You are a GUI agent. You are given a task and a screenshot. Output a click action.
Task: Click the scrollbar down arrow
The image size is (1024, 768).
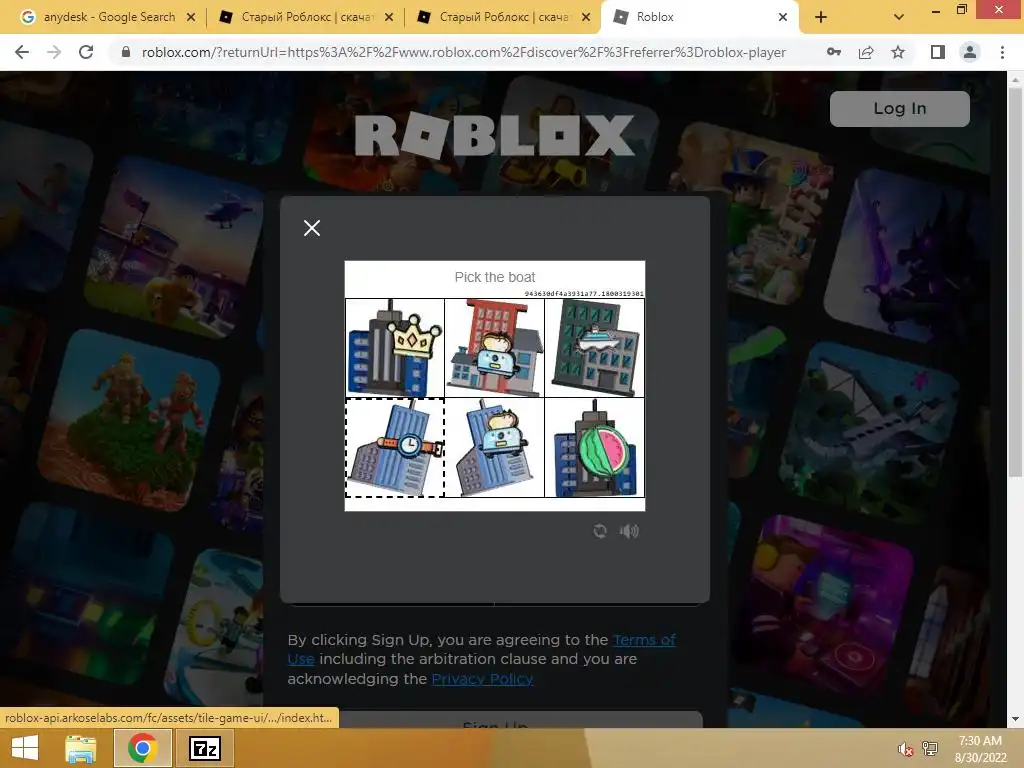click(1015, 719)
